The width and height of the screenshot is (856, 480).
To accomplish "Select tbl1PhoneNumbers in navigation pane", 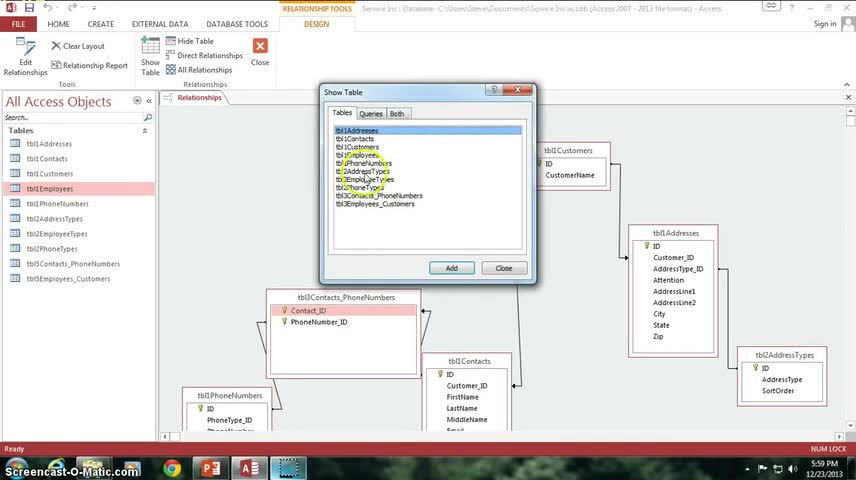I will pos(78,204).
